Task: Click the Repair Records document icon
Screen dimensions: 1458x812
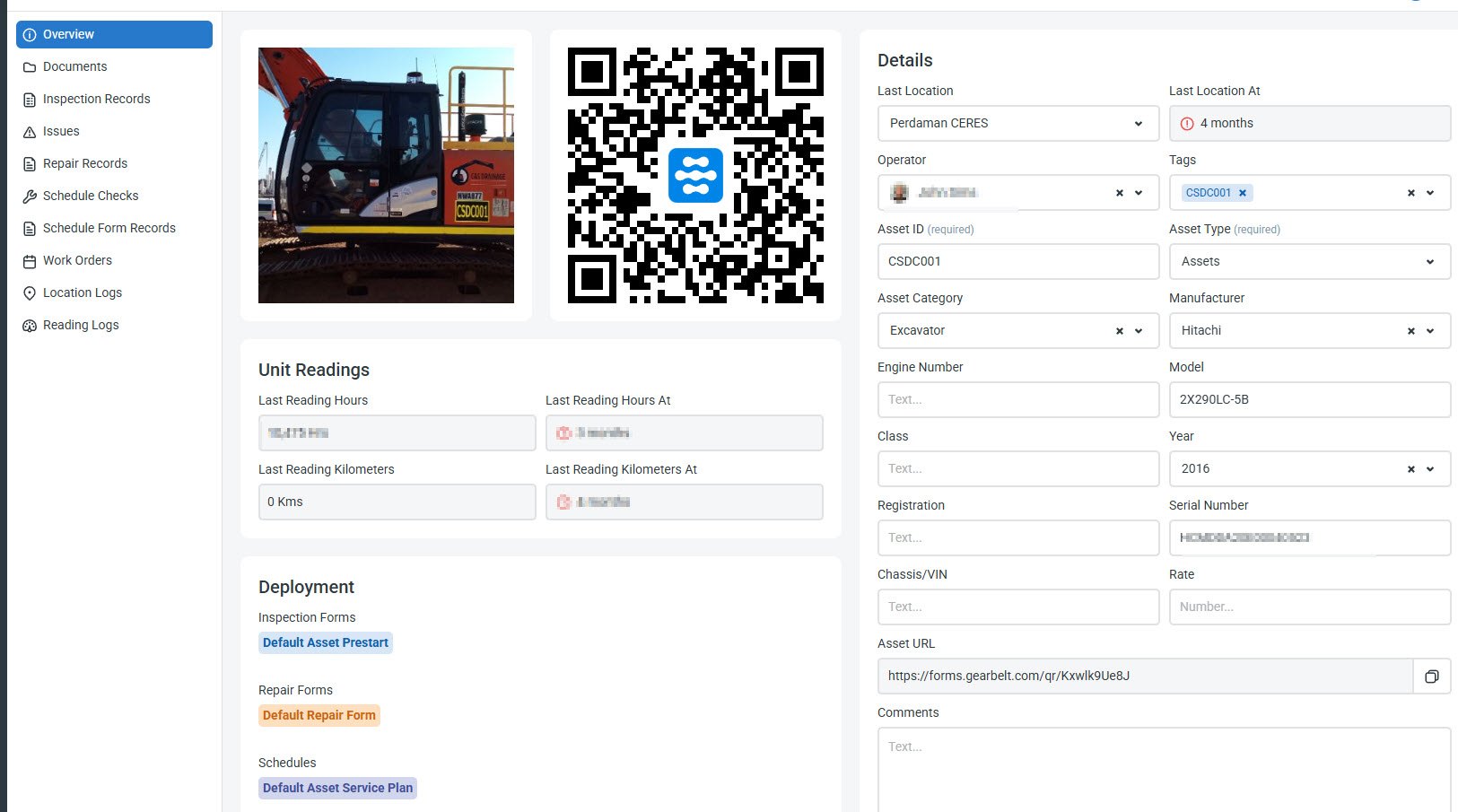Action: click(30, 164)
